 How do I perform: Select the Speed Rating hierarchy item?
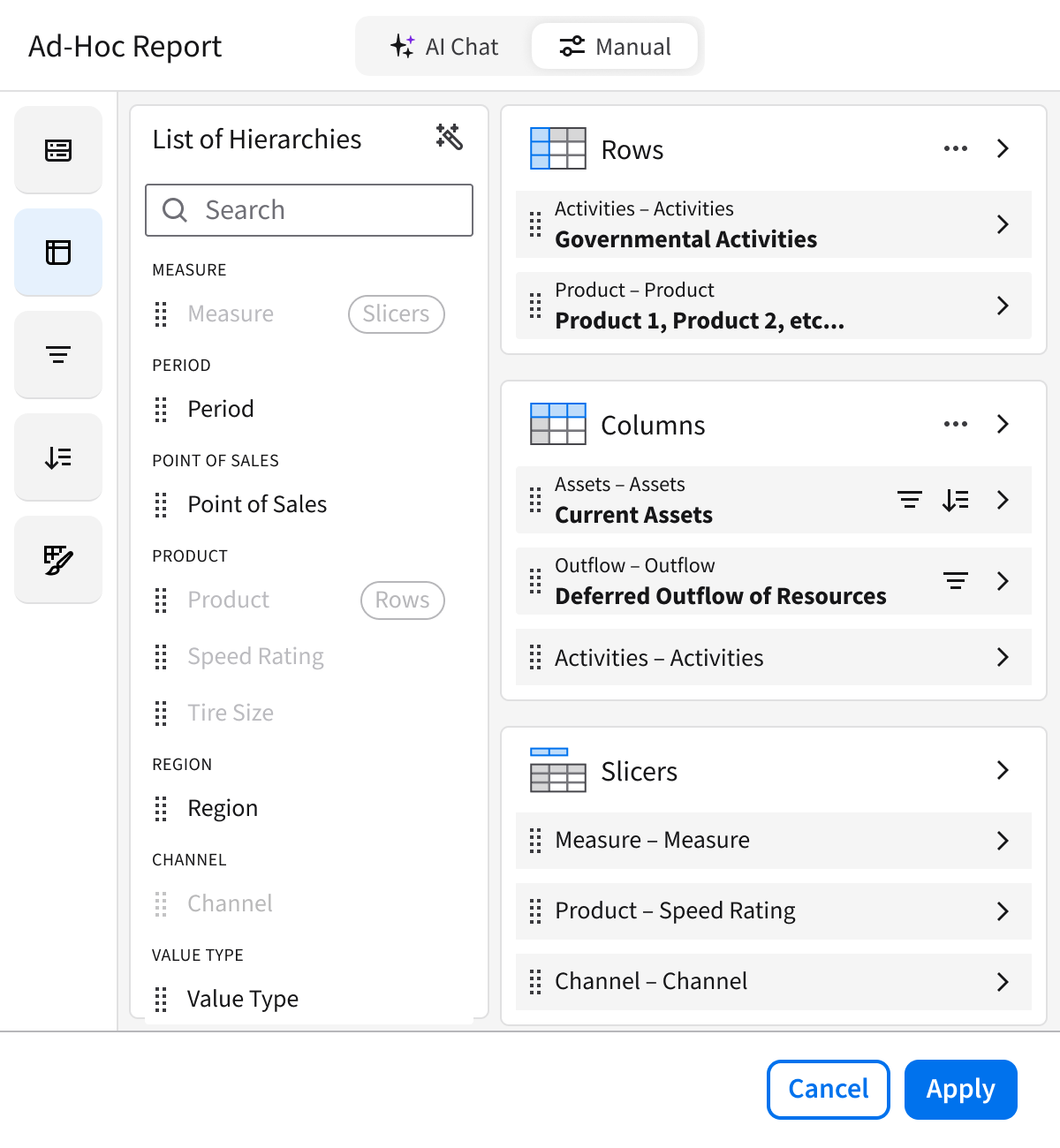tap(256, 656)
